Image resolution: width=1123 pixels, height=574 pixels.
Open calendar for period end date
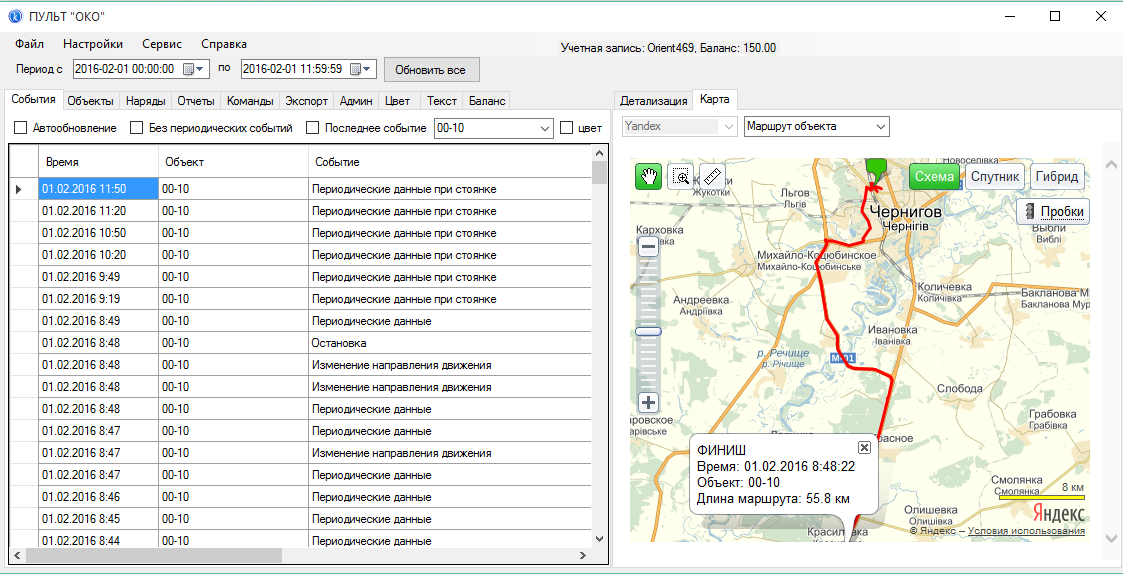[x=362, y=70]
